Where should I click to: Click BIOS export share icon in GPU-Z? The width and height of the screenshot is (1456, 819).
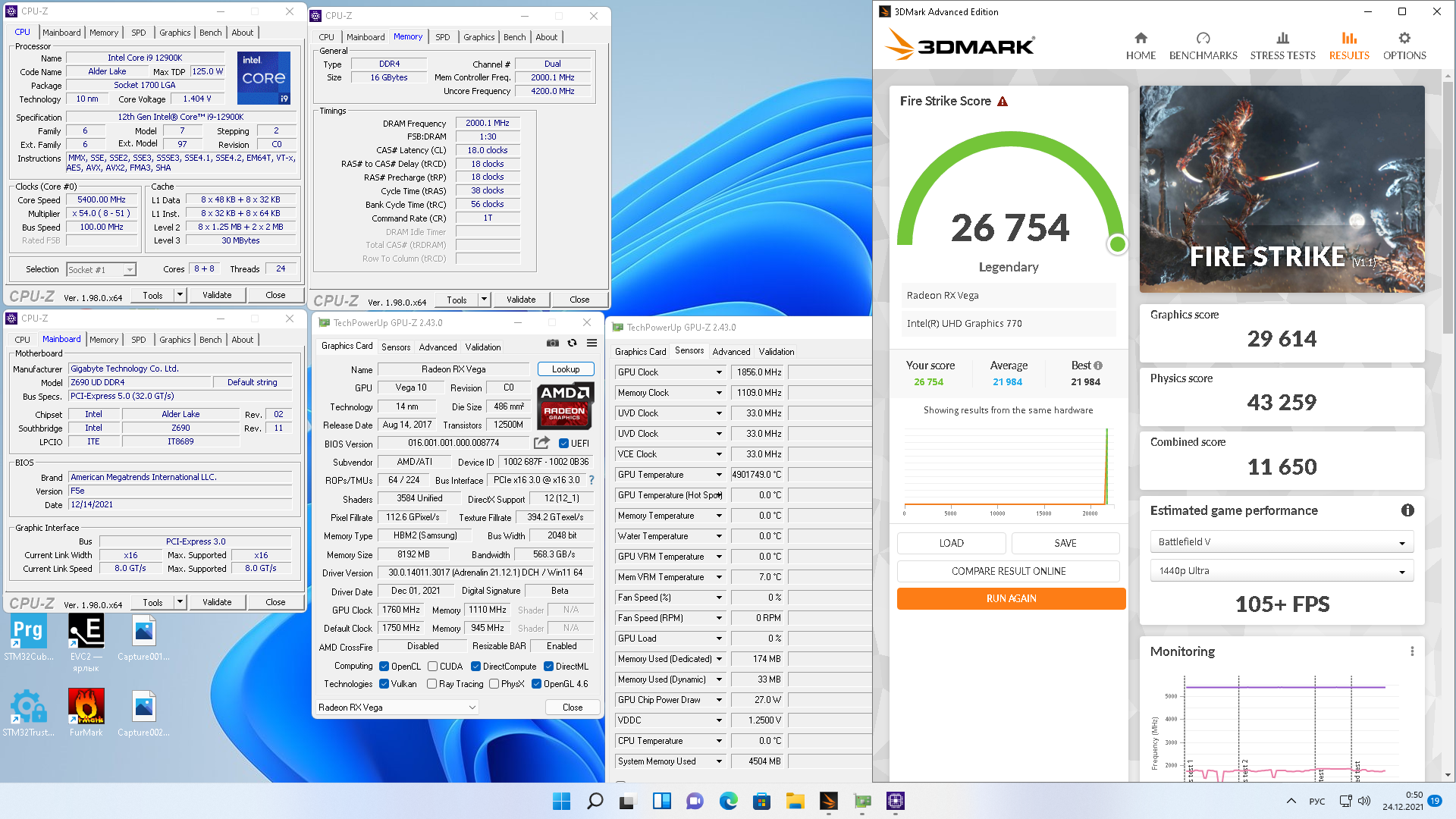[x=541, y=443]
